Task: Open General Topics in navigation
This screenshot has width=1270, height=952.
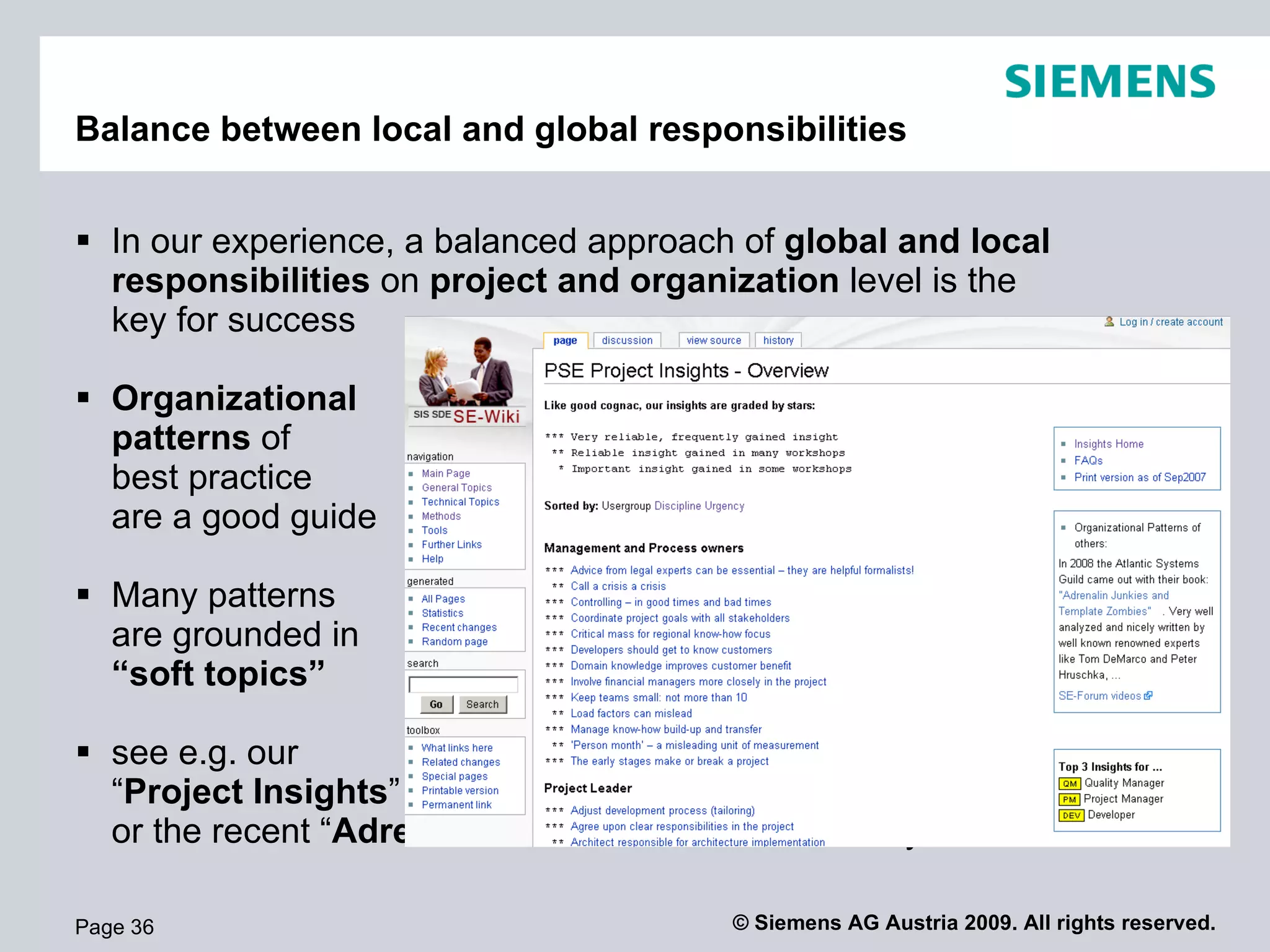Action: [456, 488]
